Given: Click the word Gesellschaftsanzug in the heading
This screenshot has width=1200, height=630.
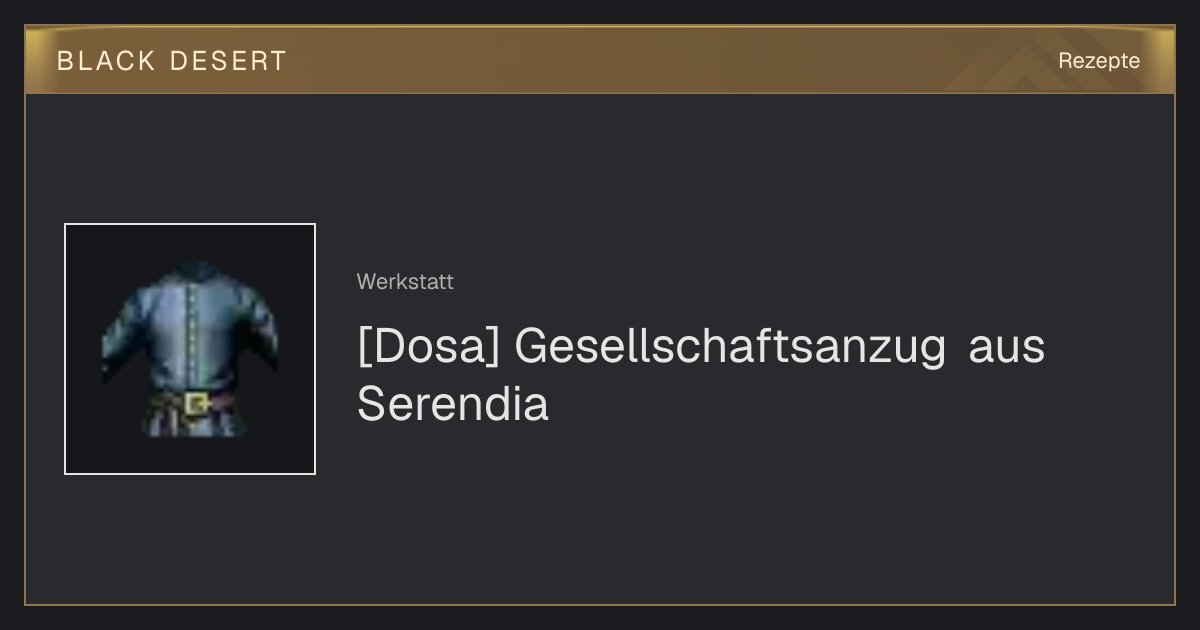Looking at the screenshot, I should coord(730,347).
